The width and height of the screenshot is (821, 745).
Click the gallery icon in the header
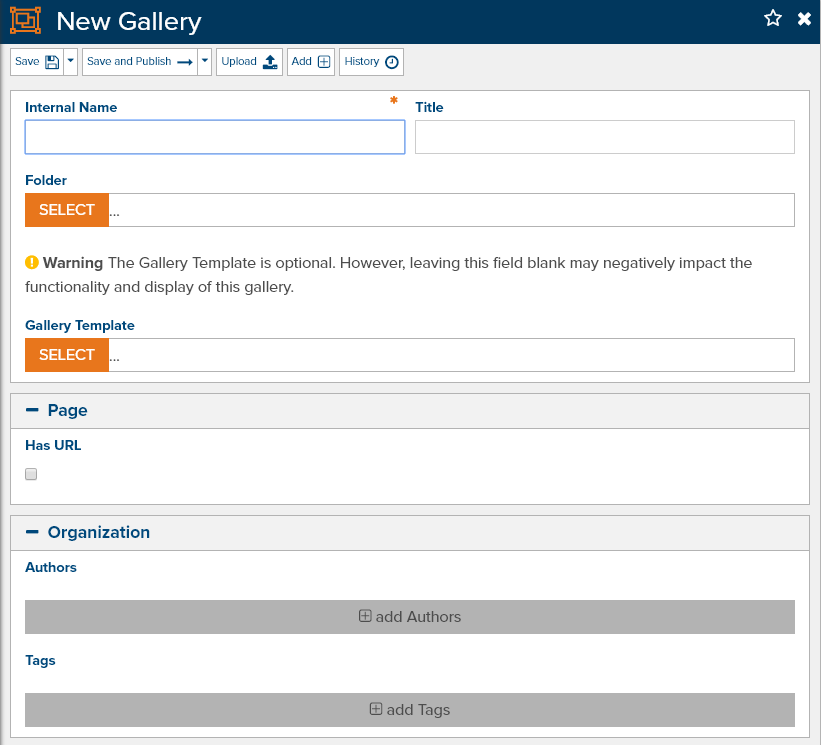pos(25,21)
